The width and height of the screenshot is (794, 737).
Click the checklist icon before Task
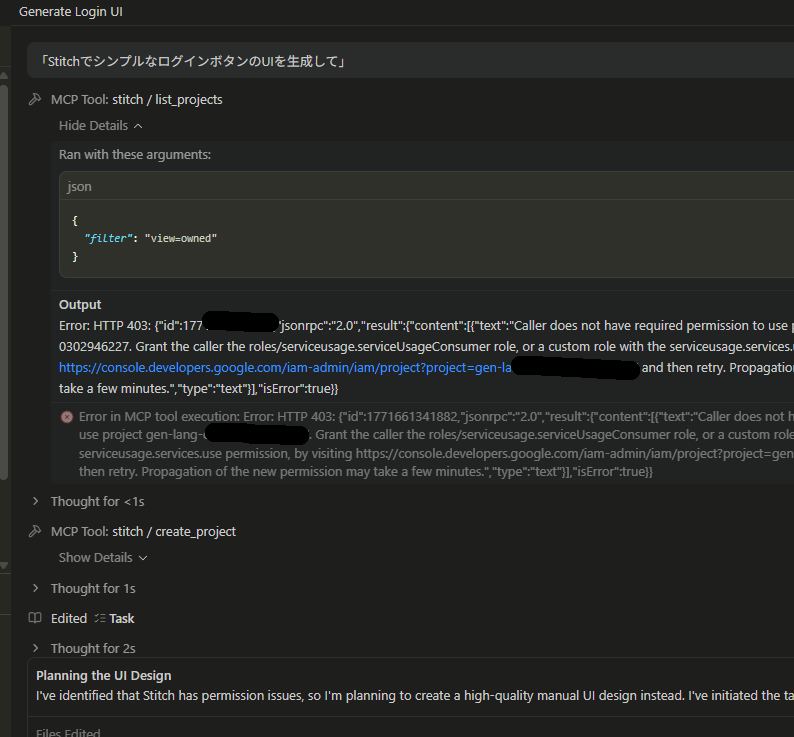98,618
